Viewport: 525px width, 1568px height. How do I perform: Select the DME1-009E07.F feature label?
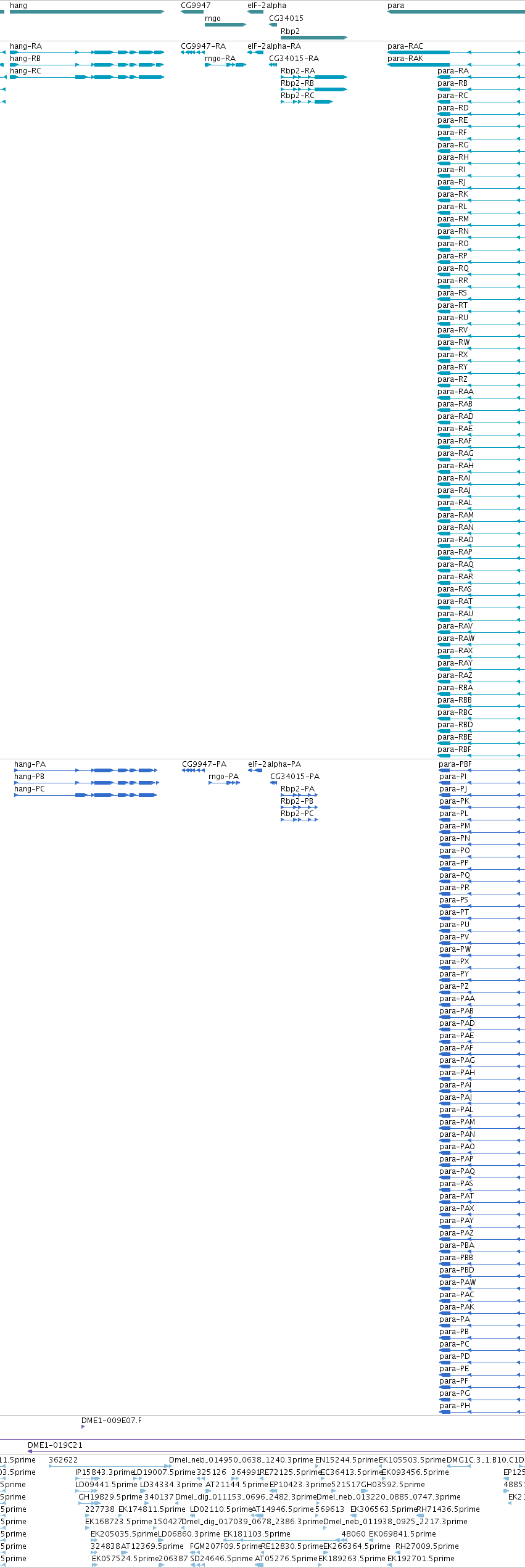tap(112, 1421)
